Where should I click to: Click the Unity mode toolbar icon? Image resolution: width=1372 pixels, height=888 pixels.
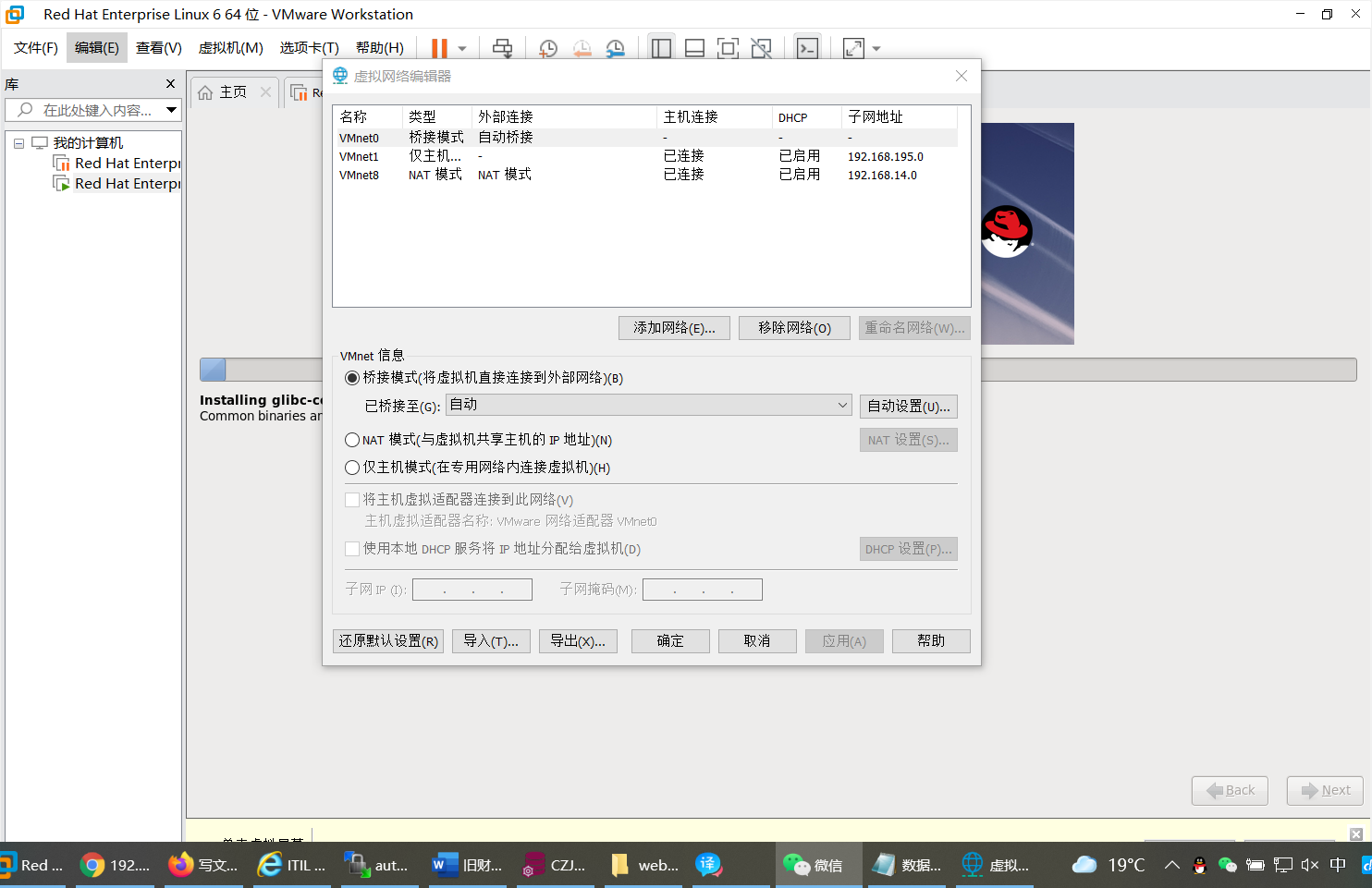coord(761,48)
